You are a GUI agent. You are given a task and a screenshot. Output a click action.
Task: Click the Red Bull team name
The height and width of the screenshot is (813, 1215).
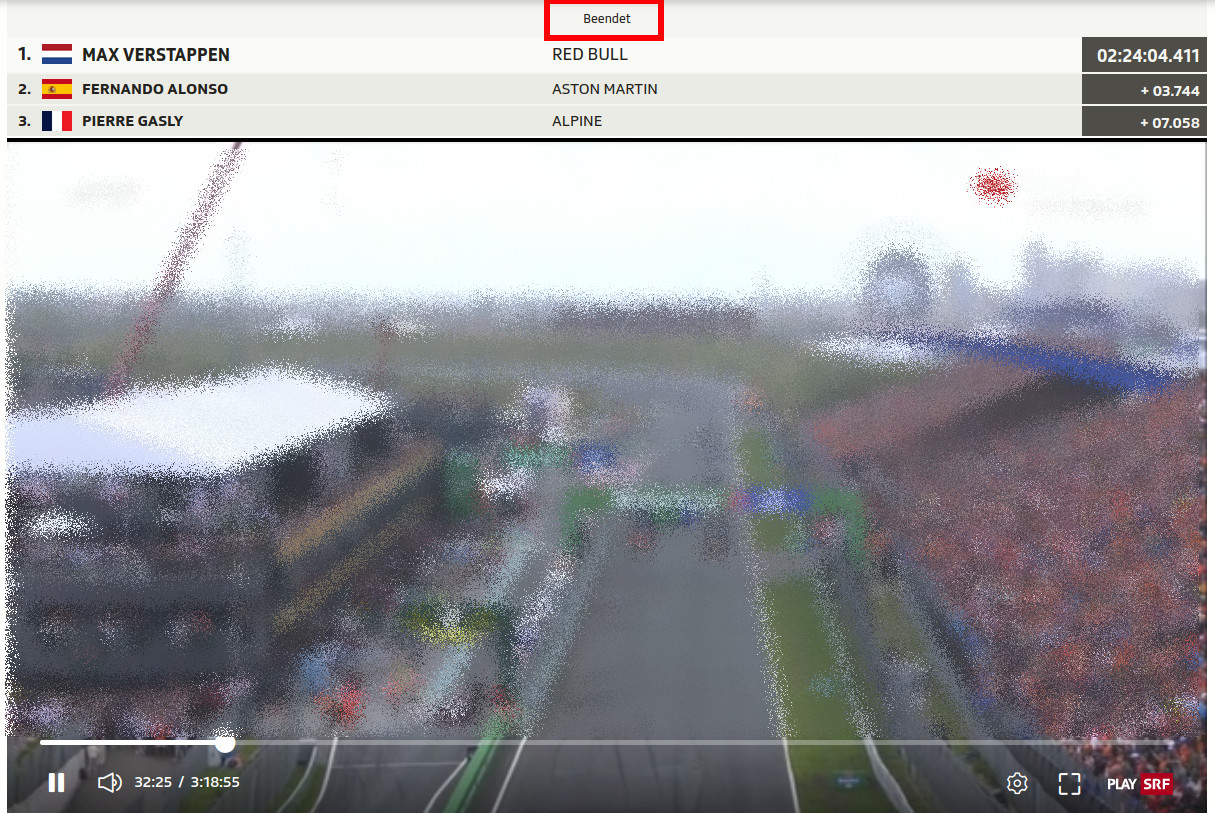click(590, 55)
